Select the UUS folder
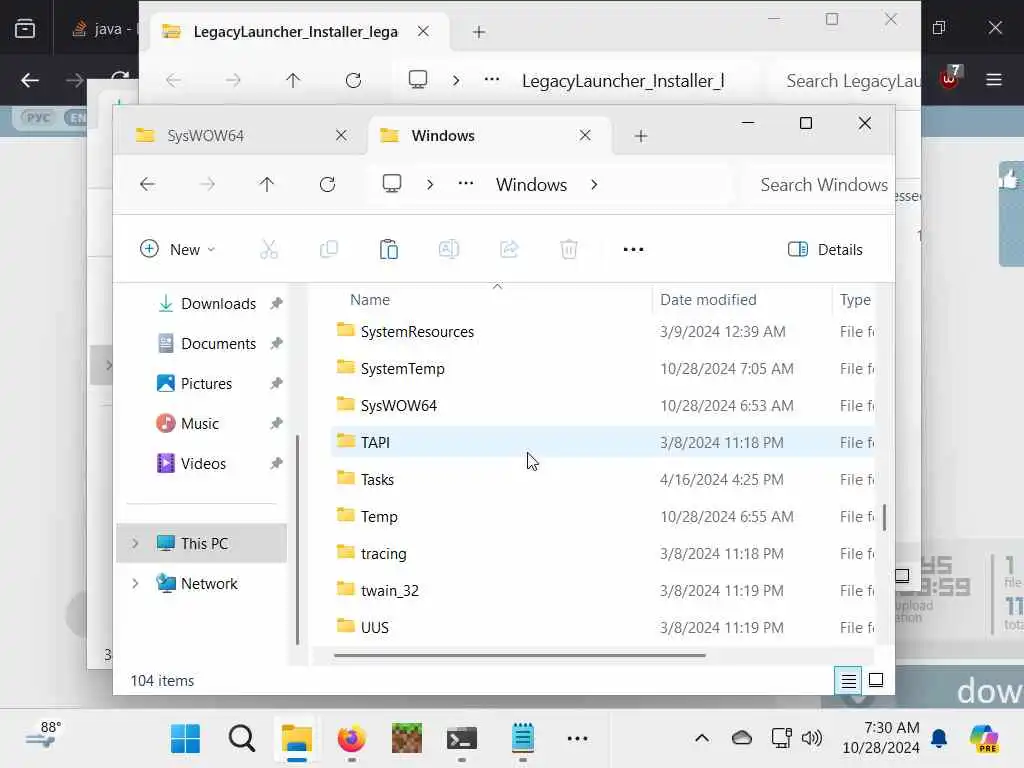 coord(602,628)
